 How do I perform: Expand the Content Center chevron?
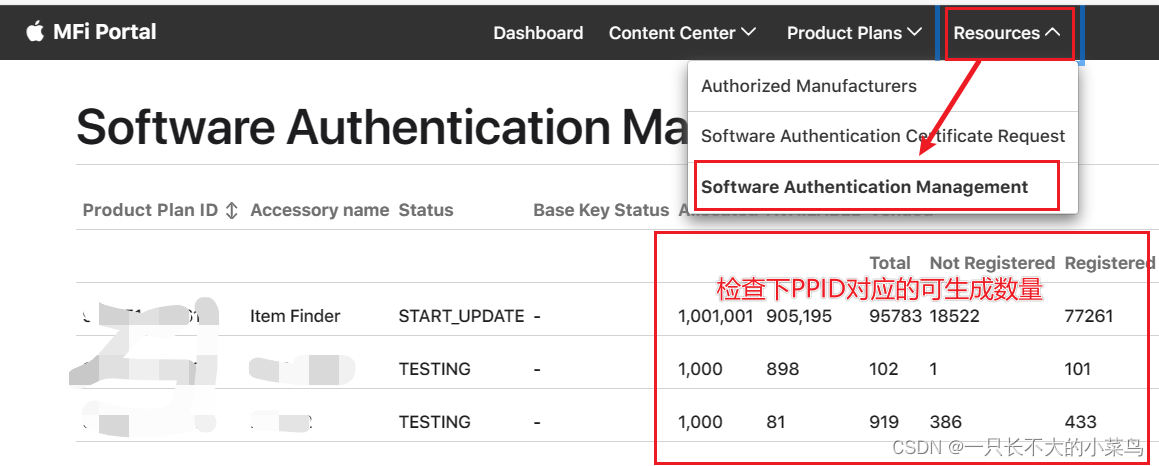(748, 33)
